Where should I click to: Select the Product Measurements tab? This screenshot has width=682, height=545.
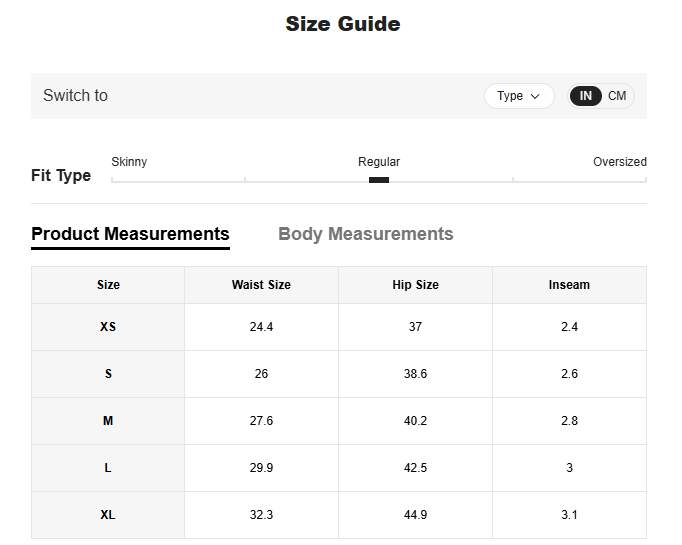click(x=130, y=234)
